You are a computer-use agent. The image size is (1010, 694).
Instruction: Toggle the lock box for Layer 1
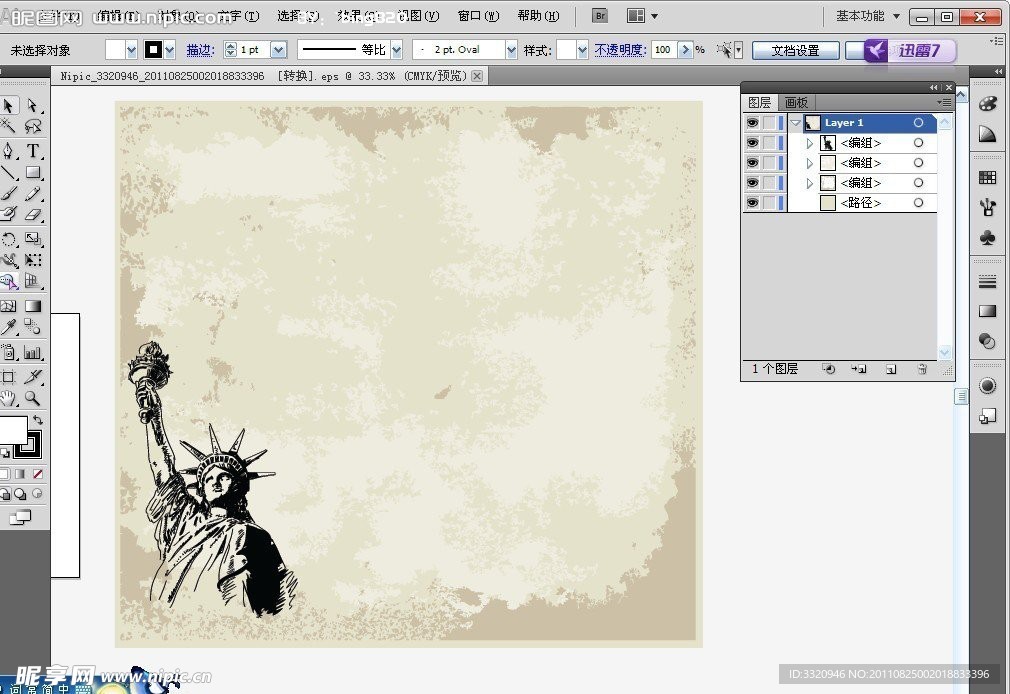coord(769,122)
